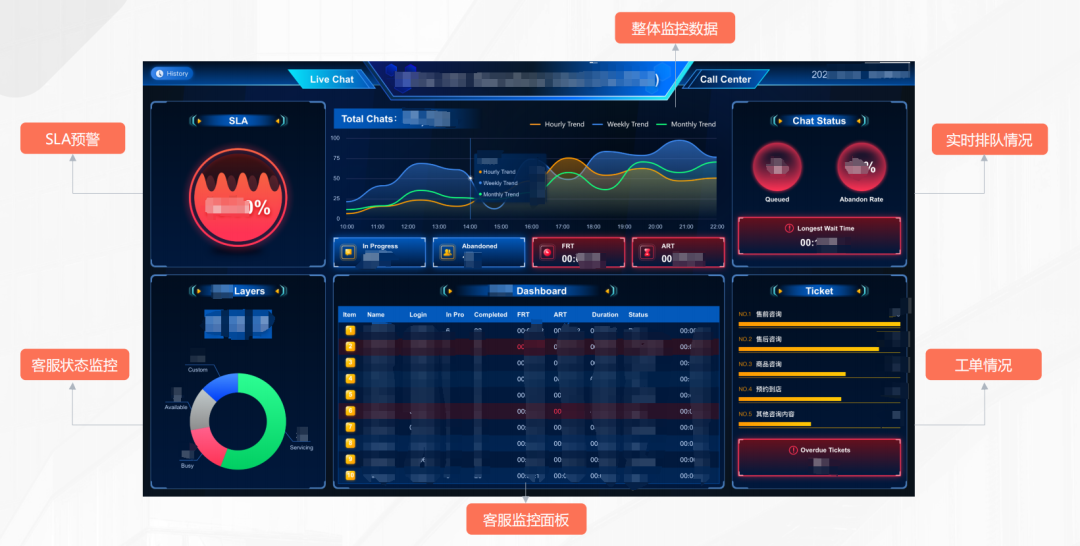Screen dimensions: 1080x546
Task: Click the NO.1 售前咨询 ticket bar
Action: (819, 324)
